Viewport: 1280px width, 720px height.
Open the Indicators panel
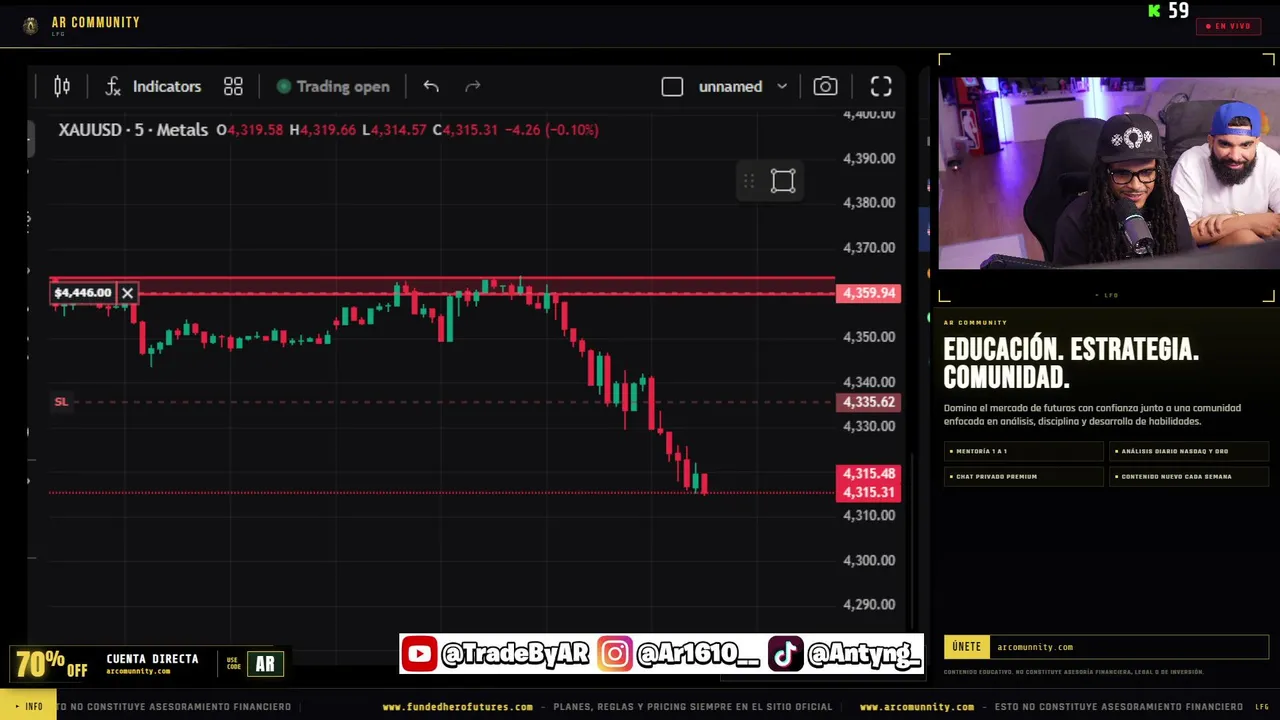(x=153, y=87)
